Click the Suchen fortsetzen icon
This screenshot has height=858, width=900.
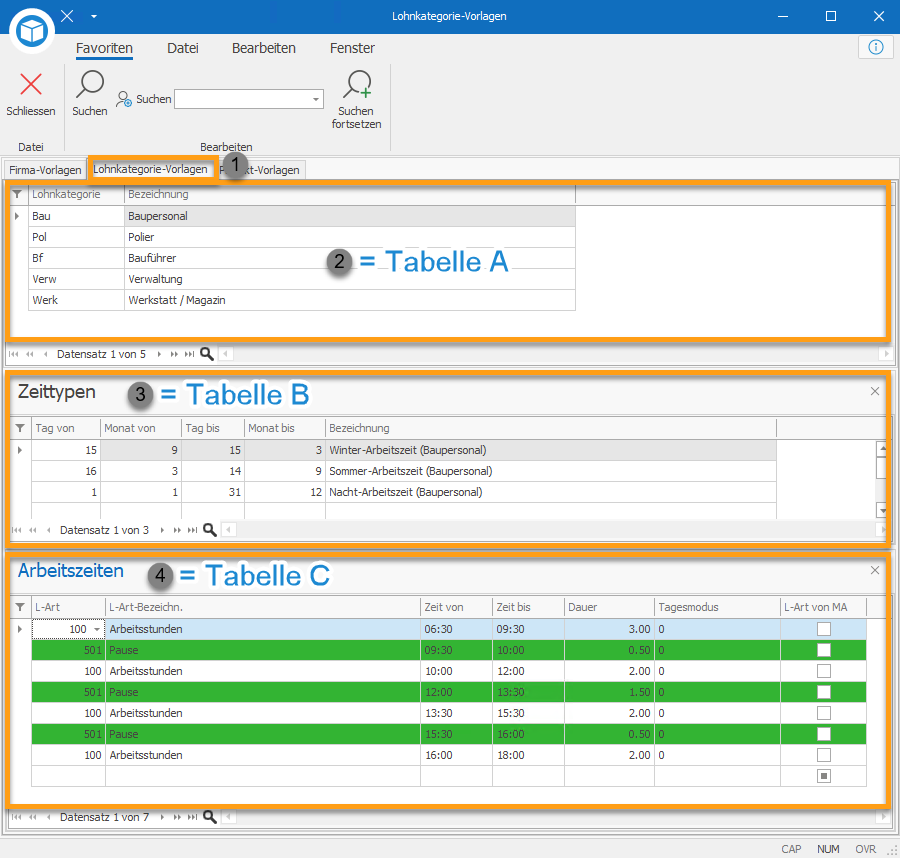click(x=357, y=84)
